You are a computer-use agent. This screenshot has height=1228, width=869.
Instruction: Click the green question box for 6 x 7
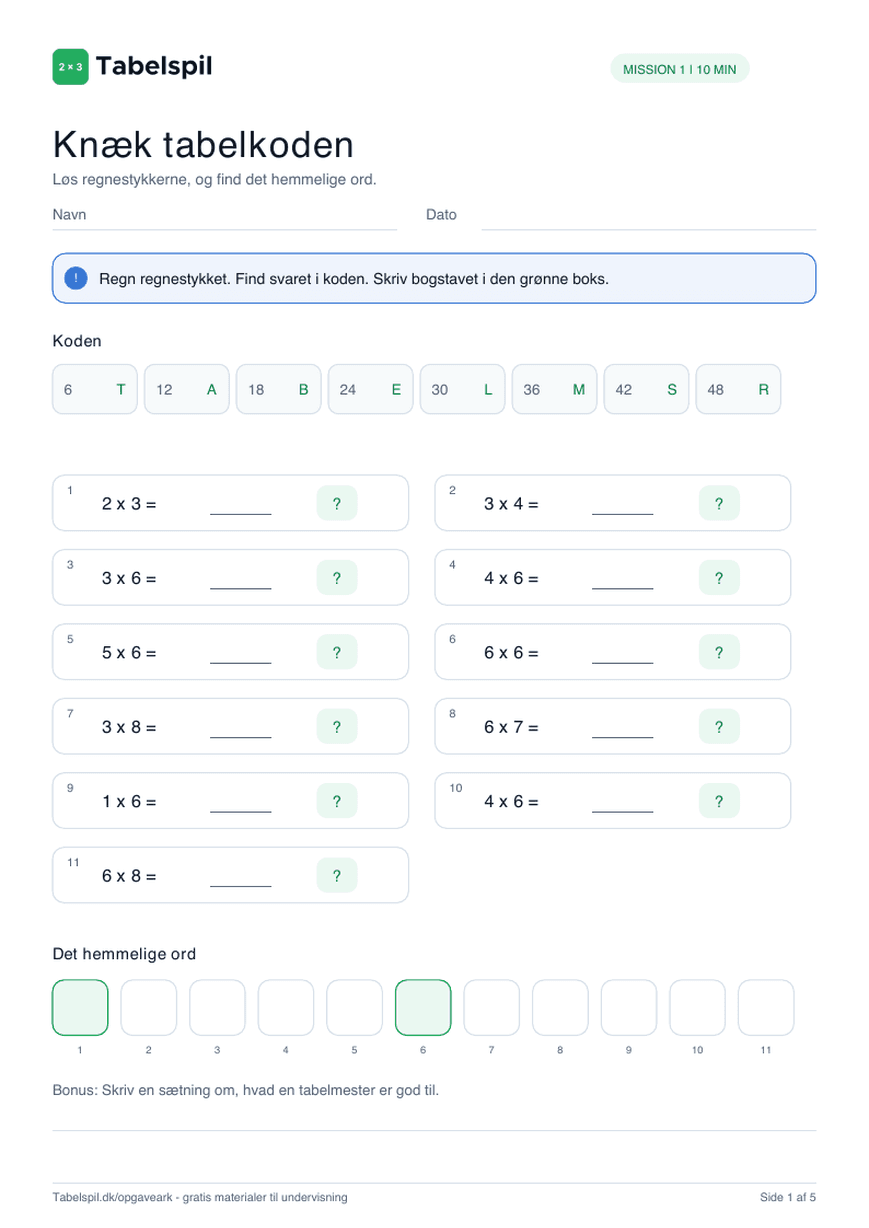click(x=719, y=727)
